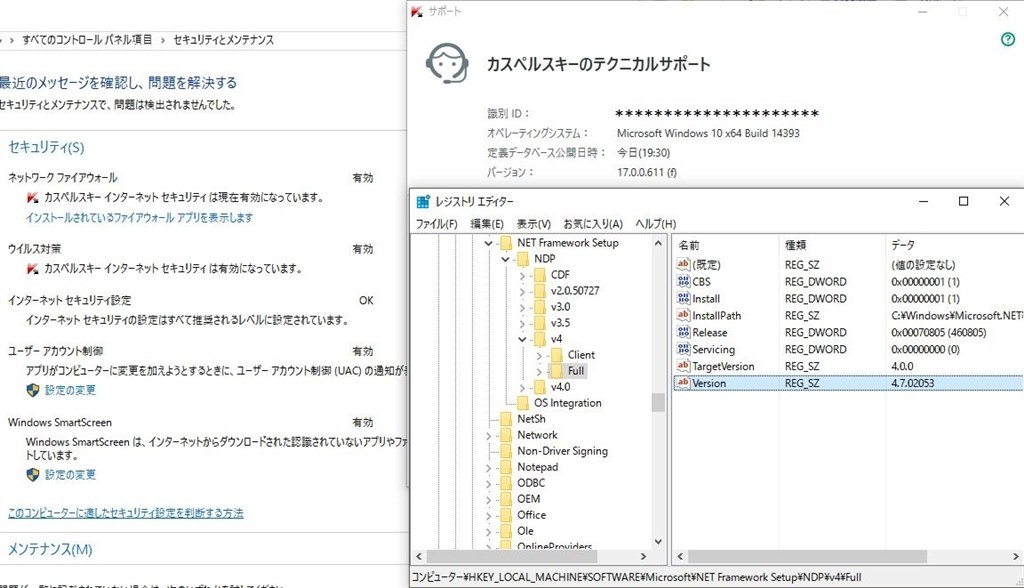Screen dimensions: 1024x588
Task: Click Kaspersky icon beside network firewall status
Action: tap(33, 197)
